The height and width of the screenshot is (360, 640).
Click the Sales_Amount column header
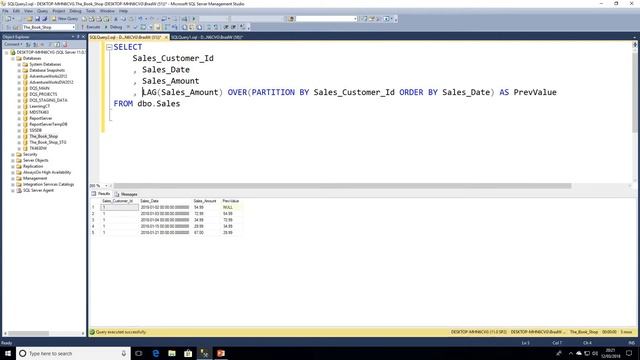pyautogui.click(x=205, y=201)
